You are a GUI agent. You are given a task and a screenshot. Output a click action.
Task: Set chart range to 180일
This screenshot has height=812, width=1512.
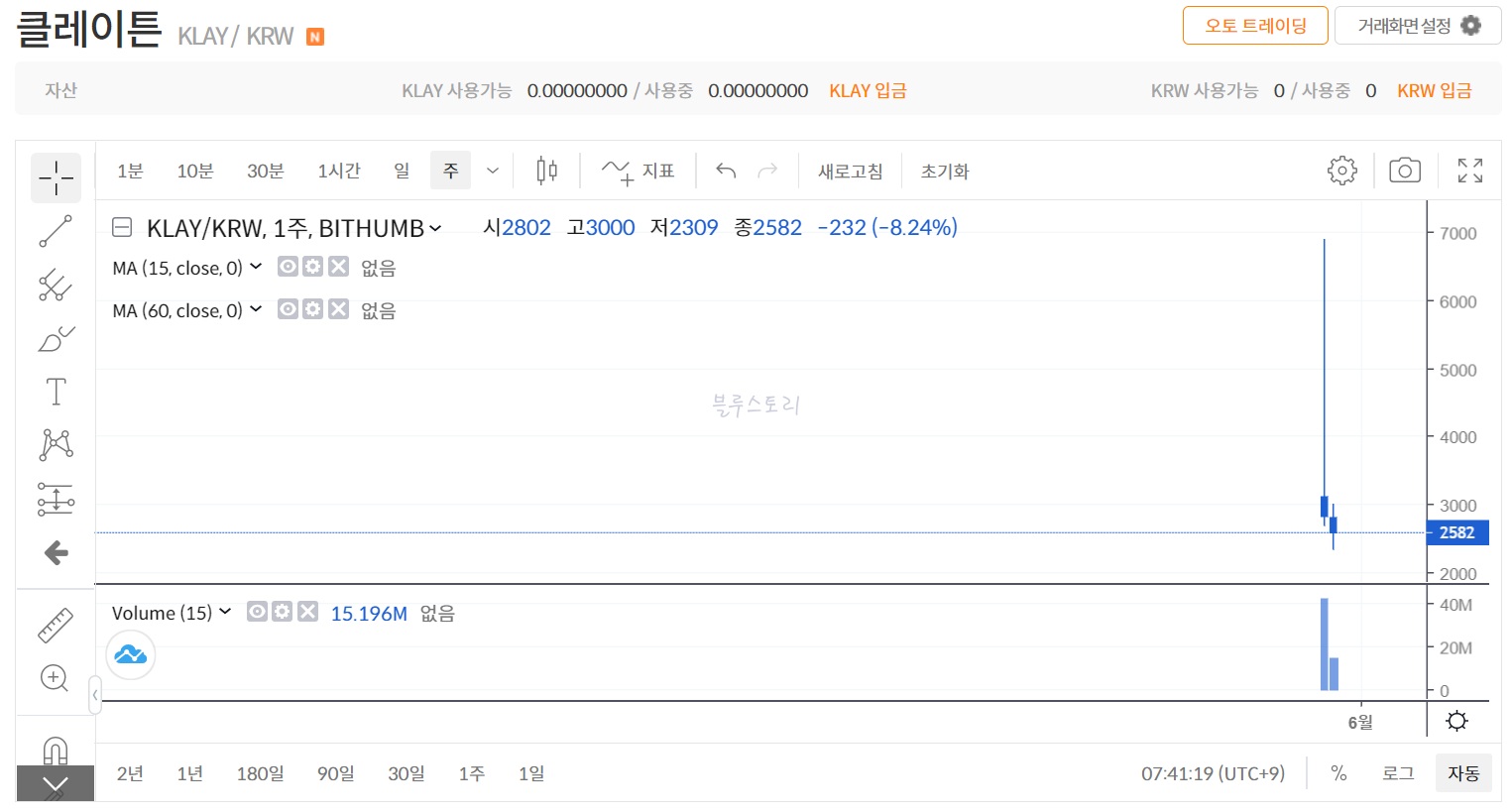click(x=260, y=773)
